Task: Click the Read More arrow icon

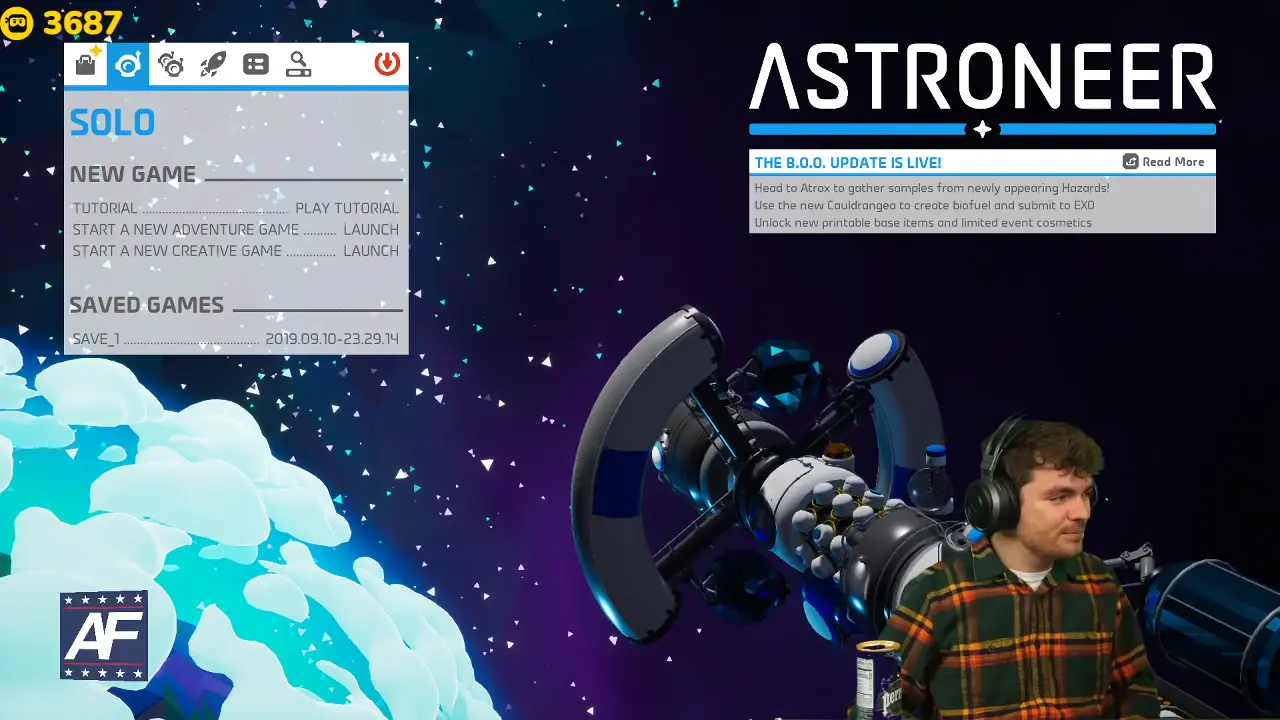Action: (1131, 162)
